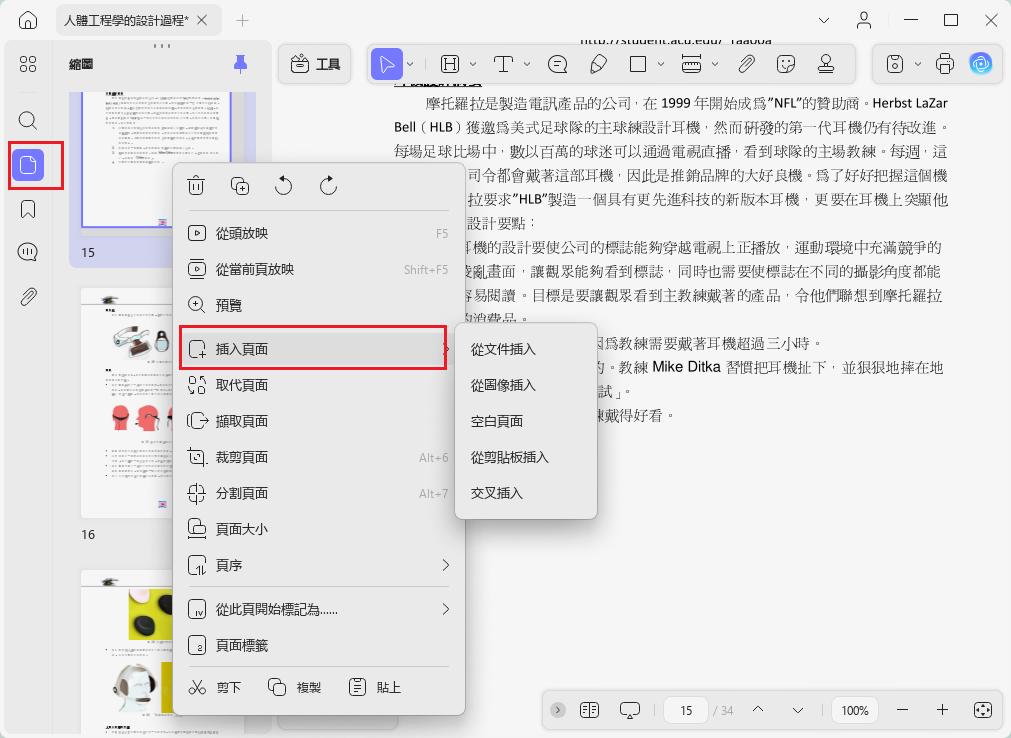Choose 從文件插入 in submenu
The width and height of the screenshot is (1011, 738).
coord(525,349)
